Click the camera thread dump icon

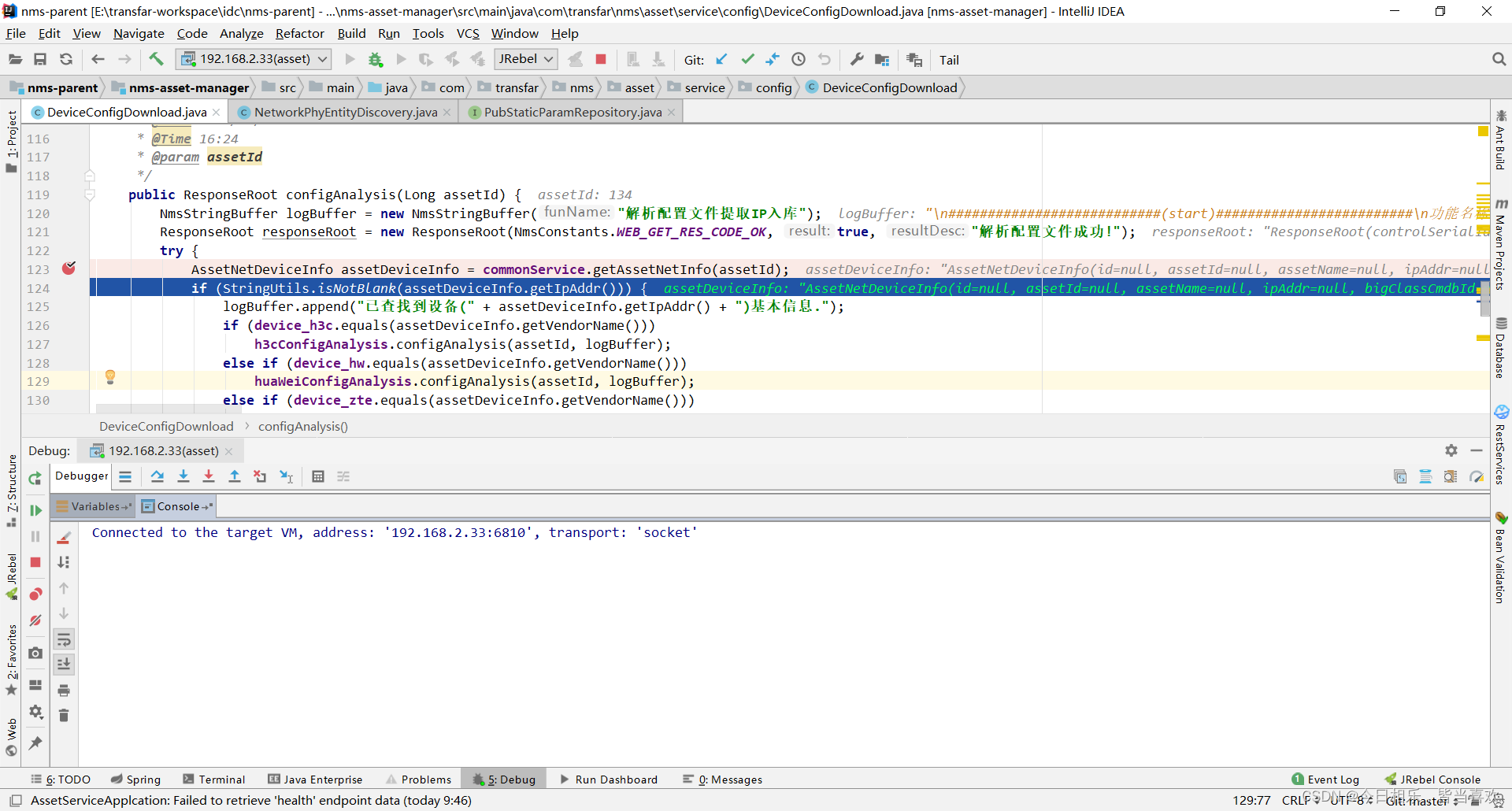coord(35,653)
